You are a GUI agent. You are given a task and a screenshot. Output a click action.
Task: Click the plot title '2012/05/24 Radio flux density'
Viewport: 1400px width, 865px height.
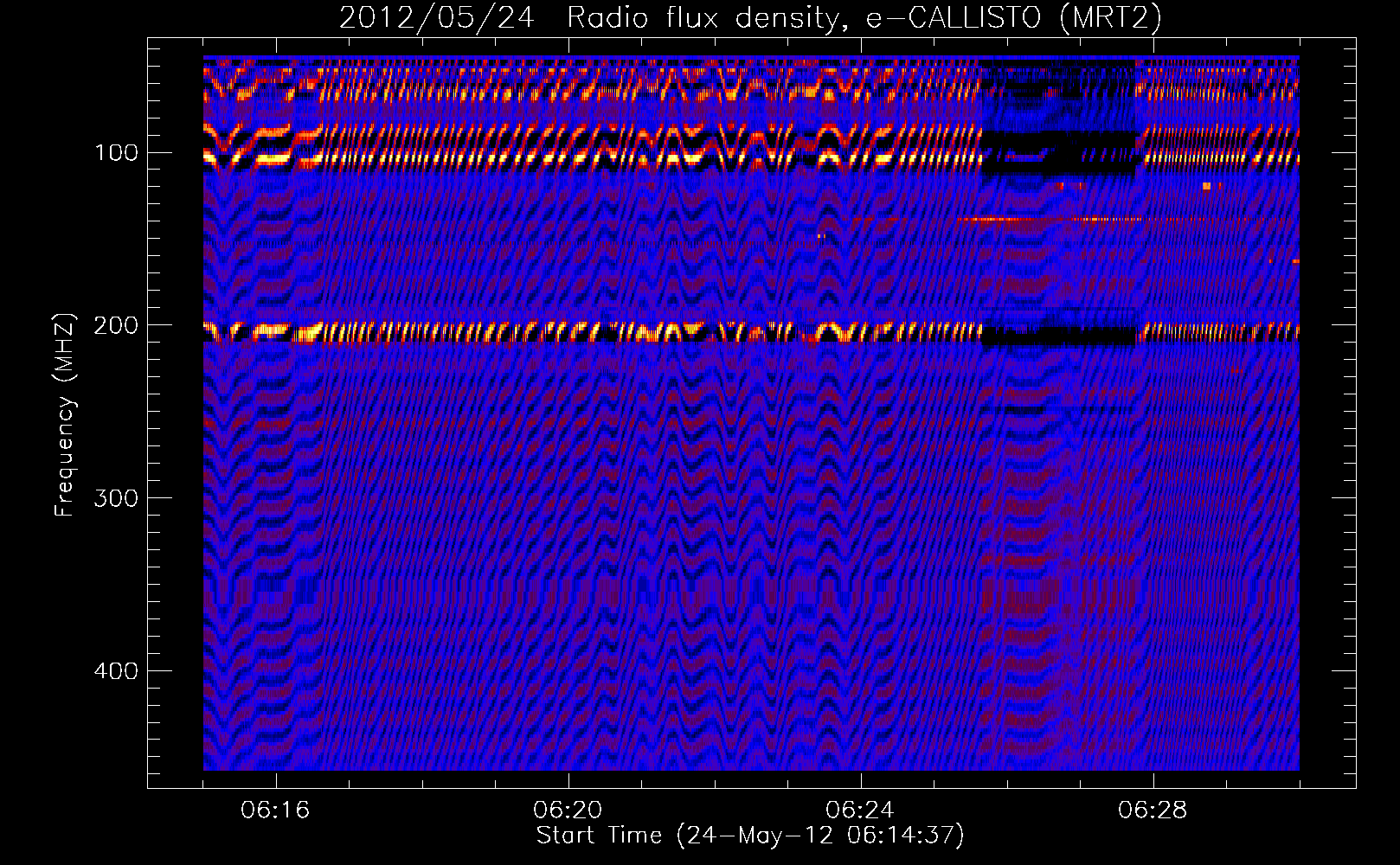pos(750,18)
